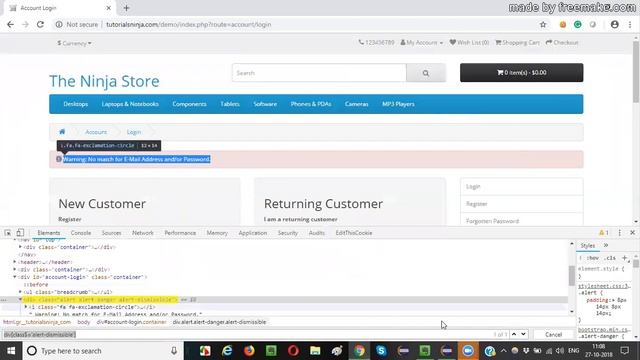Add a new style rule with plus icon
640x360 pixels.
pyautogui.click(x=624, y=258)
